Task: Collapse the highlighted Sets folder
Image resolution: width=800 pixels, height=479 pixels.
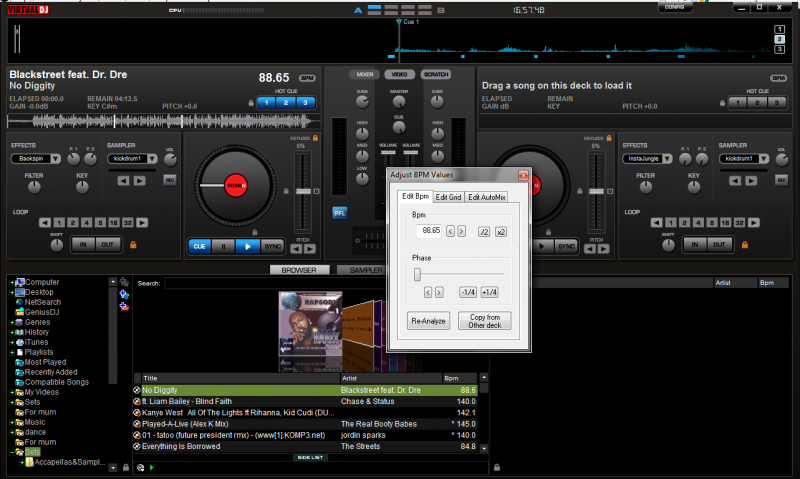Action: click(12, 452)
